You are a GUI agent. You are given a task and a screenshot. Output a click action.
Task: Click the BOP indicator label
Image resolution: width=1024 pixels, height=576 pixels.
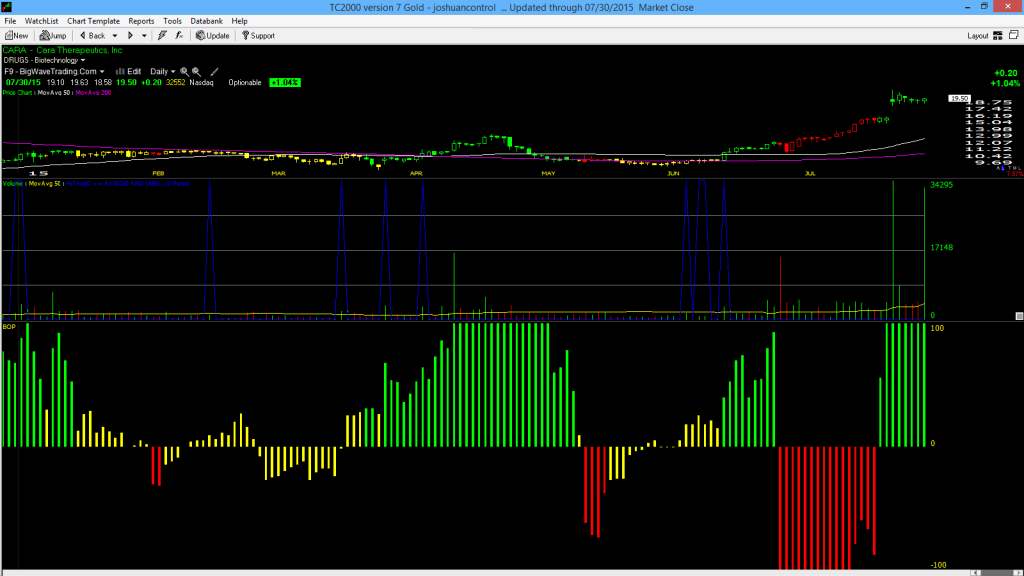(8, 327)
